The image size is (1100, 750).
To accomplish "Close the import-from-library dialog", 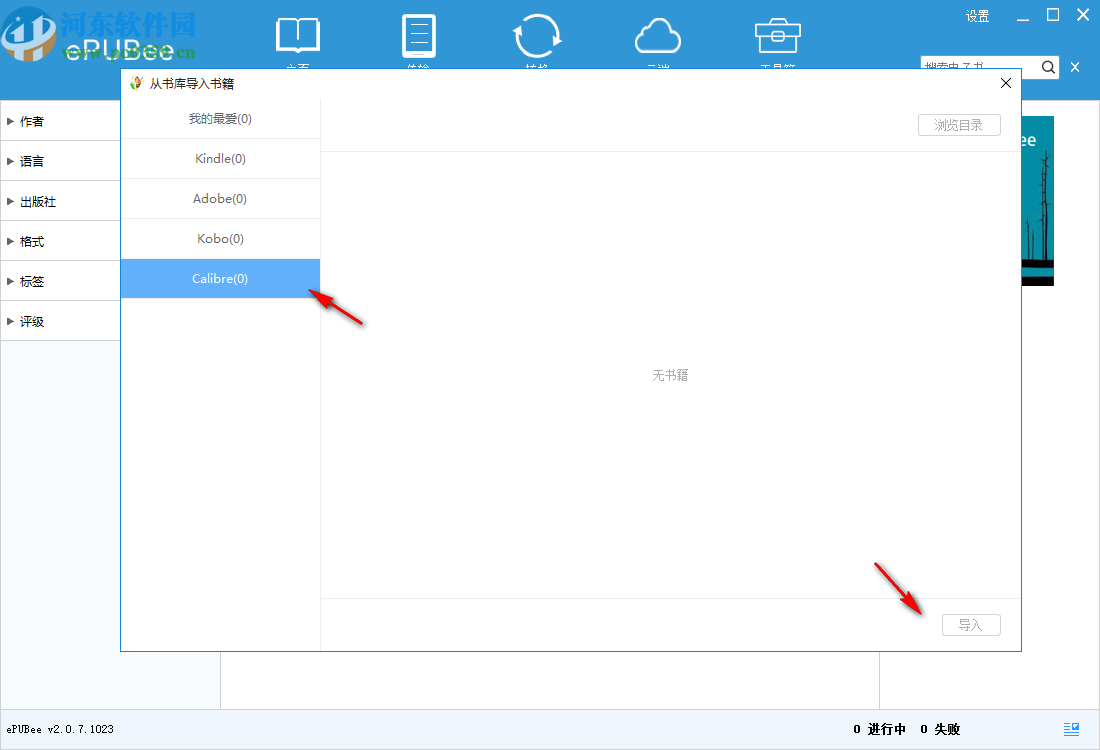I will [1005, 83].
